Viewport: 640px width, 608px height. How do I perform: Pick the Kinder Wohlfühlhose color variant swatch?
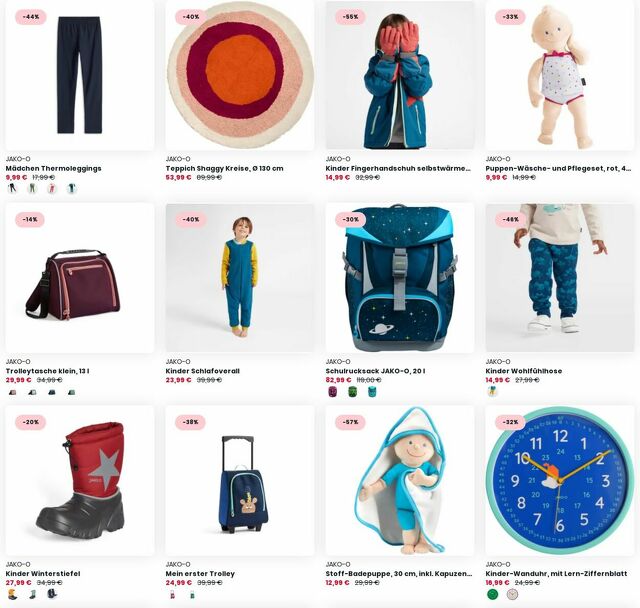pos(493,391)
